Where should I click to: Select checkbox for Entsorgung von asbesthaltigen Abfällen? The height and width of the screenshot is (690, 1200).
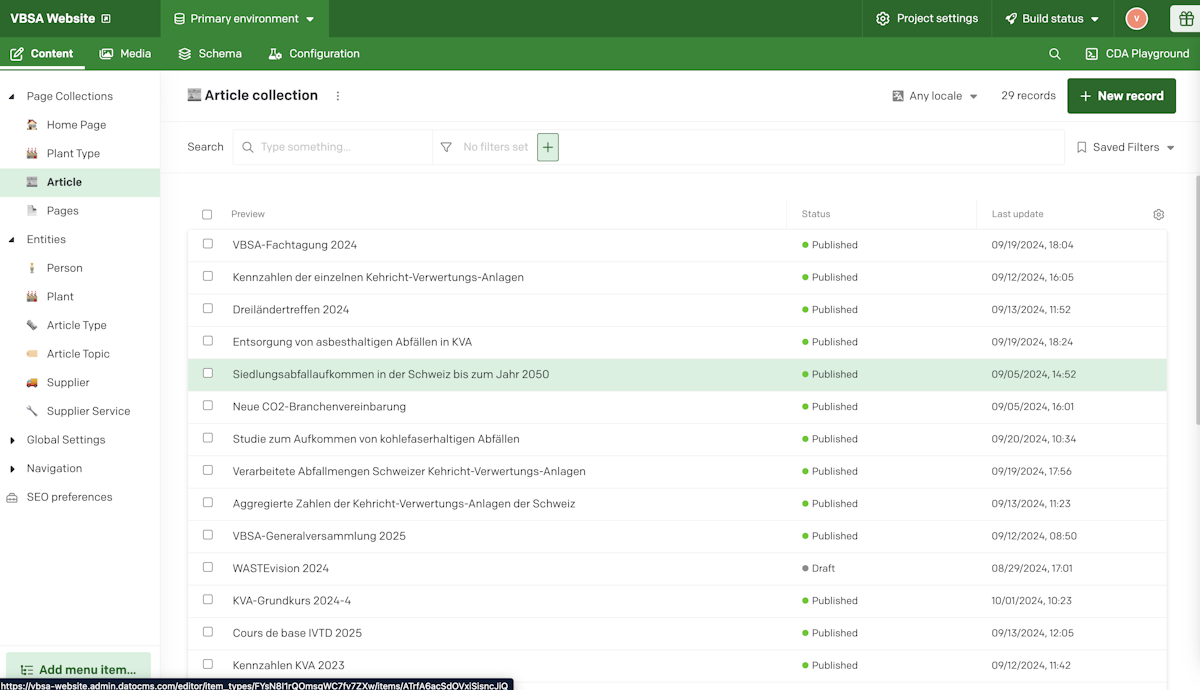point(208,341)
